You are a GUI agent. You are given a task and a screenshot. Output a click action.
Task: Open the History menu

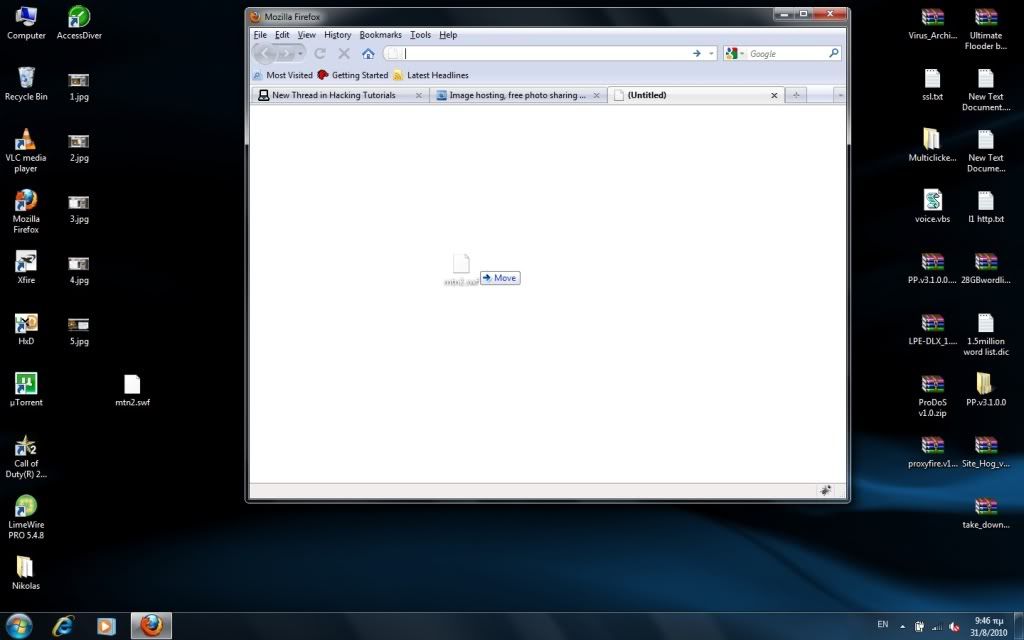[x=338, y=35]
